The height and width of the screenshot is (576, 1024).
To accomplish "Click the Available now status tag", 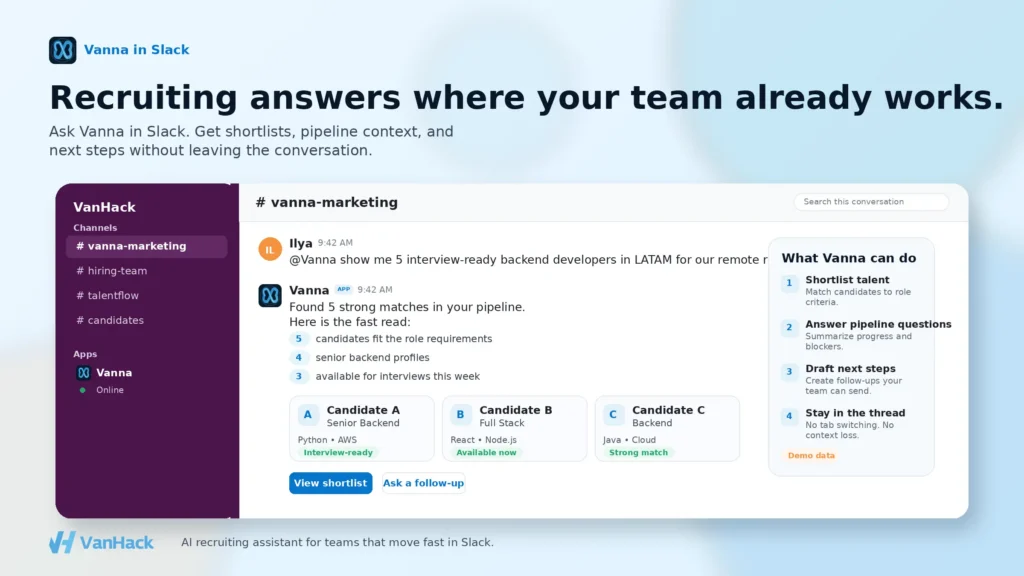I will [486, 453].
